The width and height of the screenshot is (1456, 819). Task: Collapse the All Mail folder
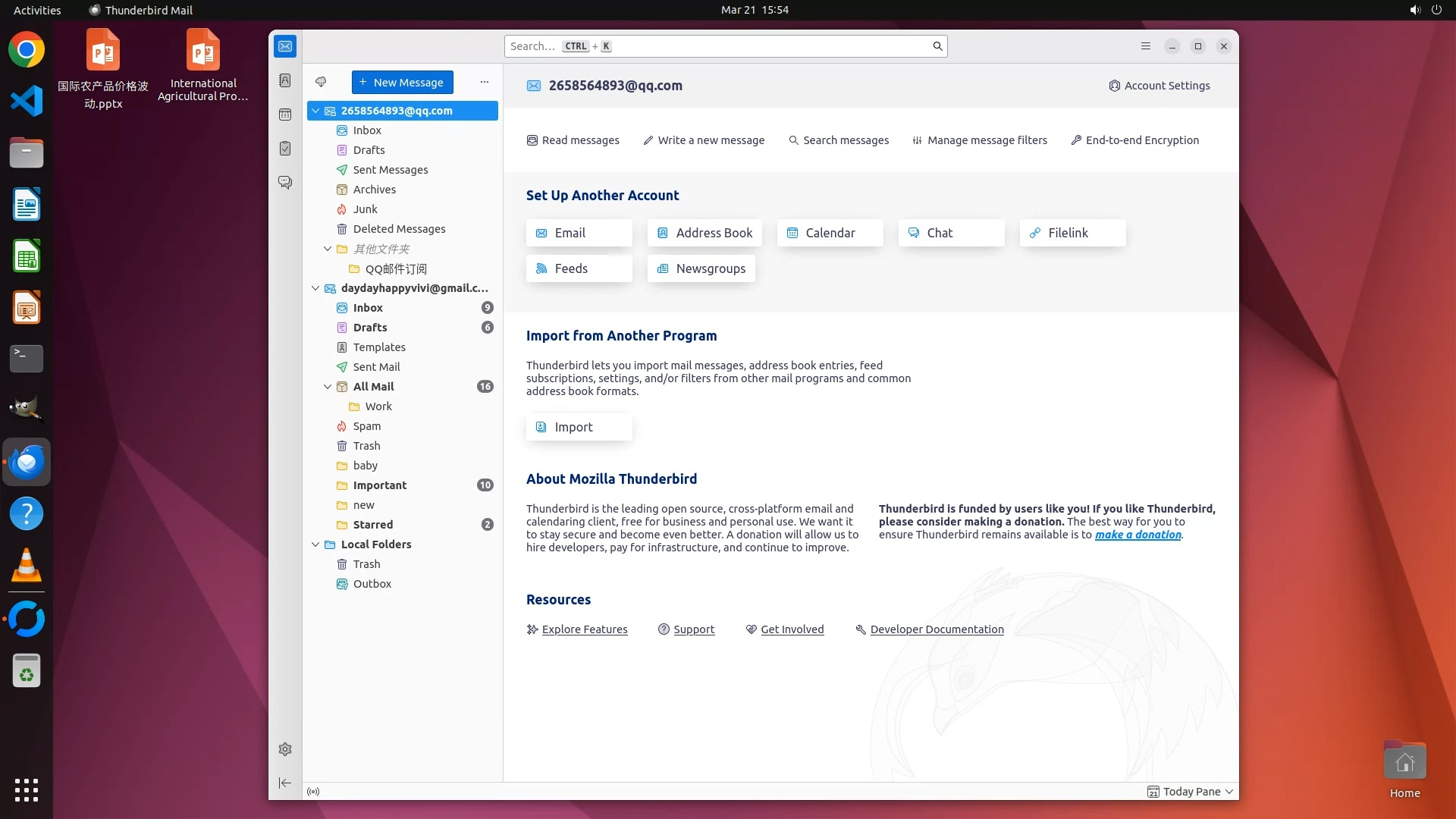[x=328, y=387]
